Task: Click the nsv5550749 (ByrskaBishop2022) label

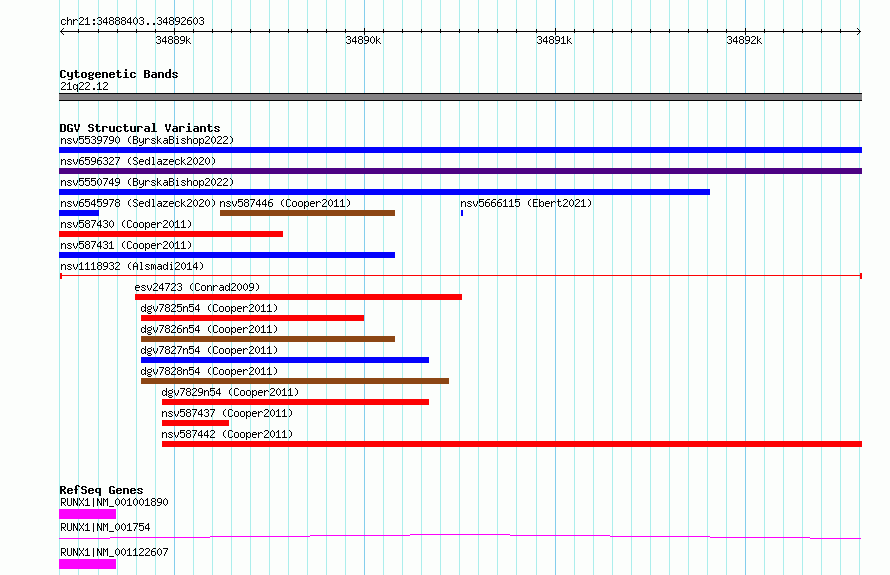Action: [x=147, y=182]
